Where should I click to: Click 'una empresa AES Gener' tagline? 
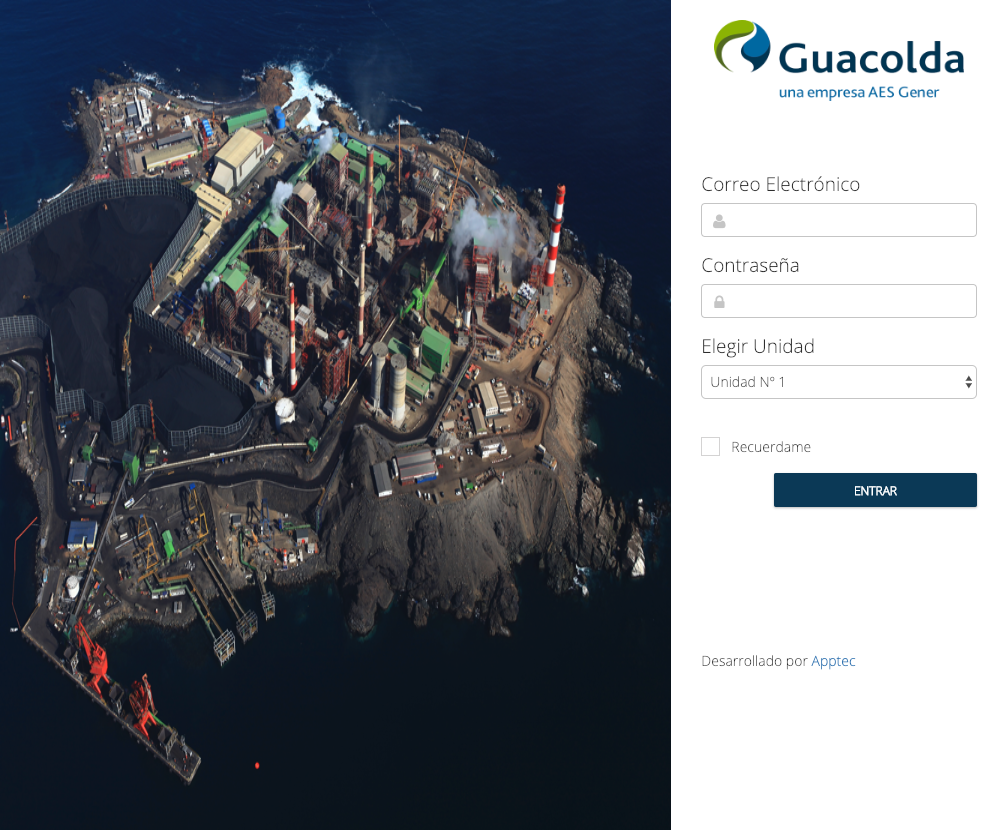[859, 93]
